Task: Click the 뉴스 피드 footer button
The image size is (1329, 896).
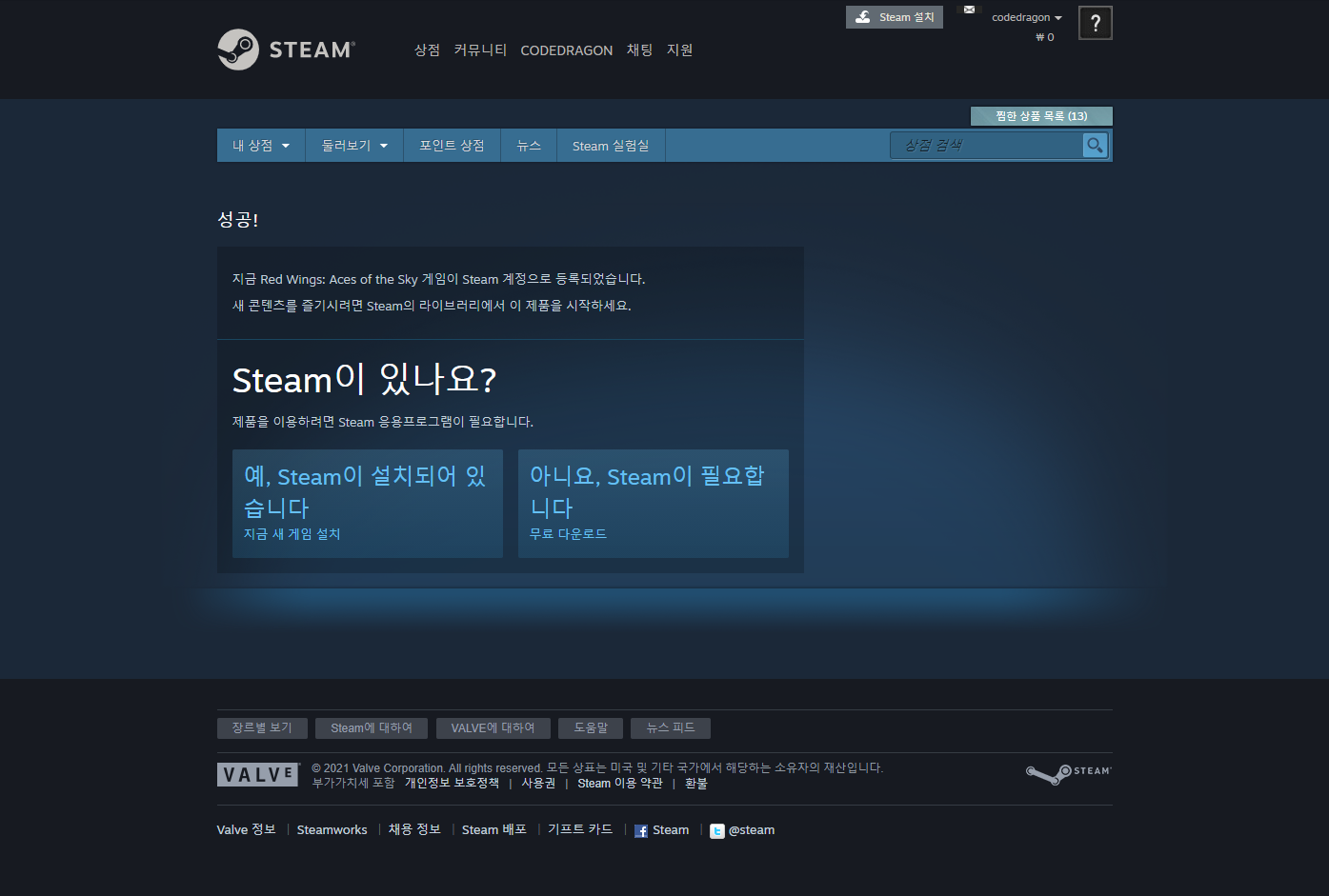Action: click(671, 728)
